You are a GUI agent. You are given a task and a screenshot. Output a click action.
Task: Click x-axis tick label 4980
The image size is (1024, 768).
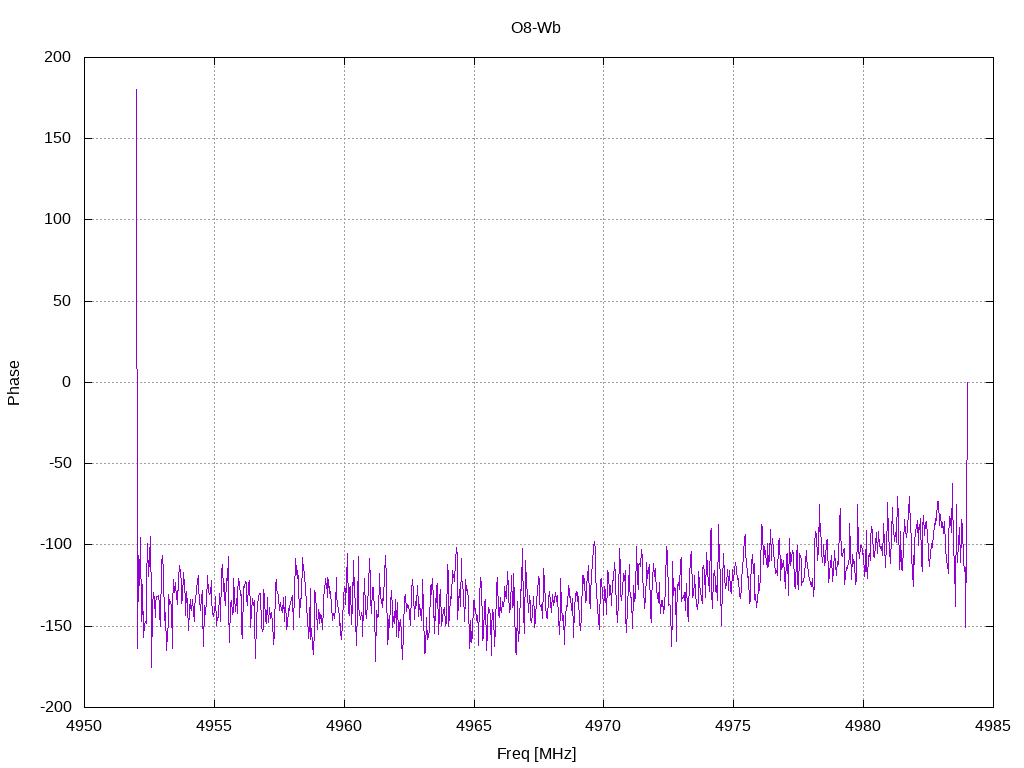[863, 726]
